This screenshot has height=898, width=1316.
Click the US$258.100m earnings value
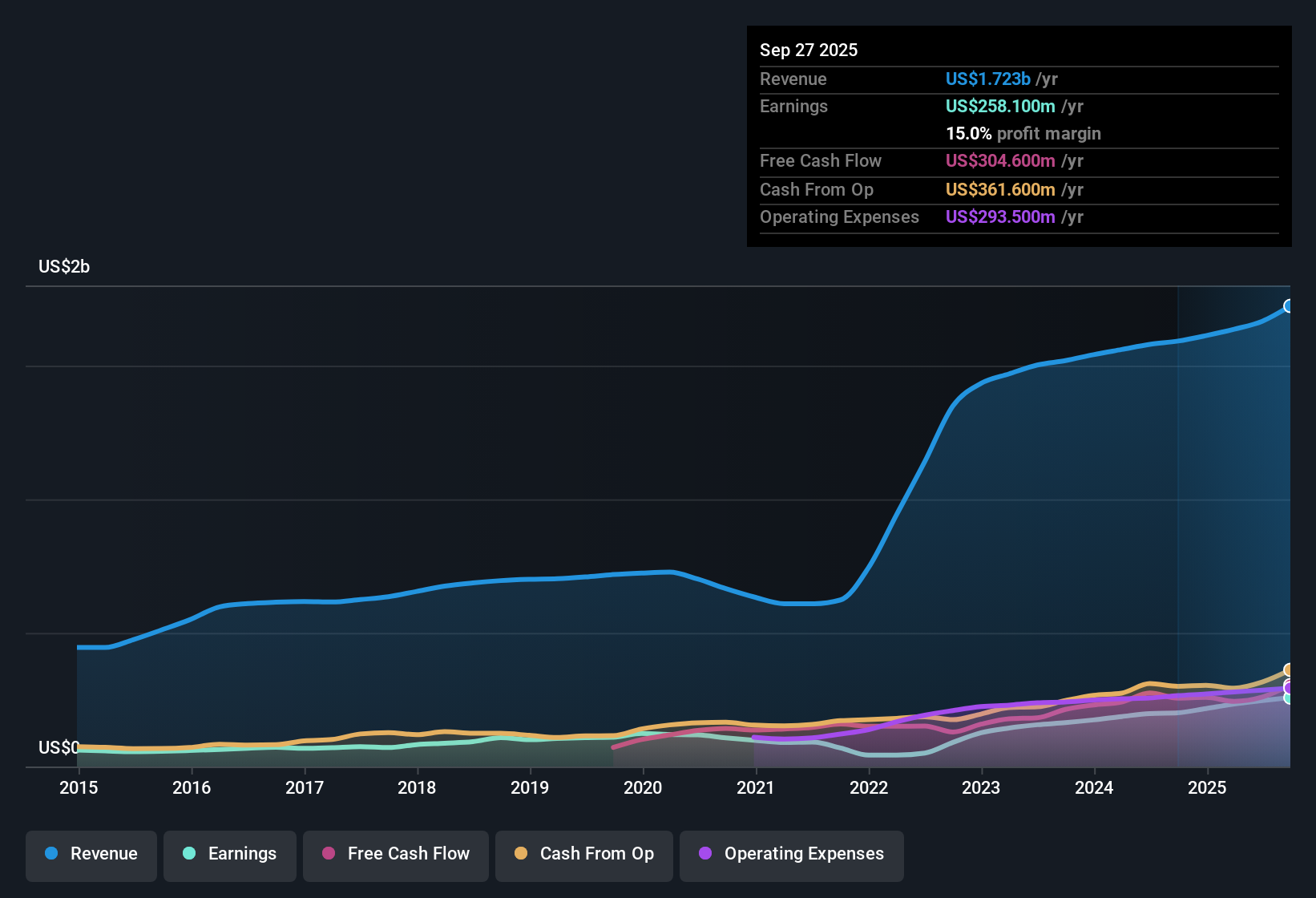click(x=1001, y=106)
